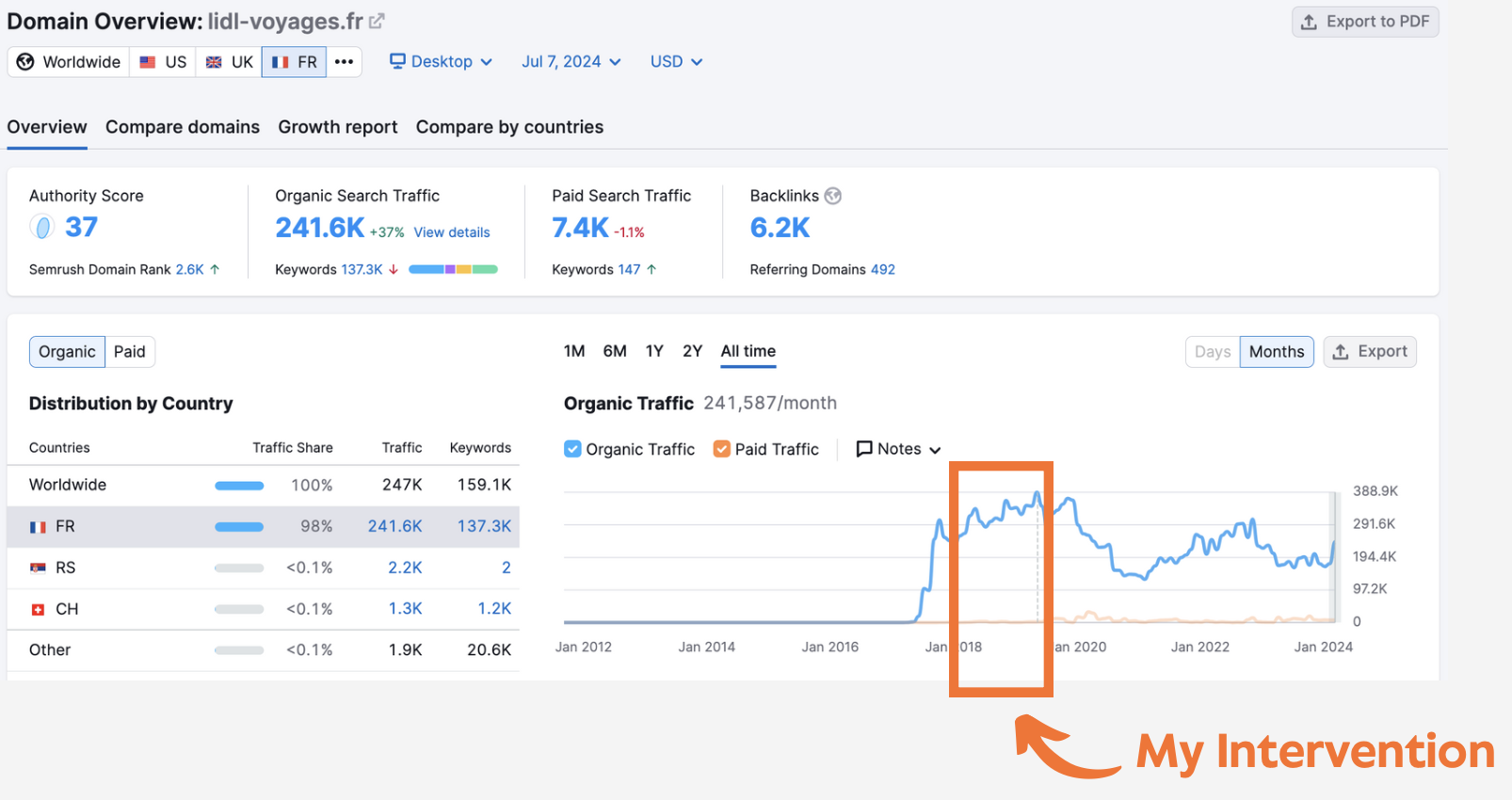Select the Paid toggle button
This screenshot has height=800, width=1512.
(130, 352)
